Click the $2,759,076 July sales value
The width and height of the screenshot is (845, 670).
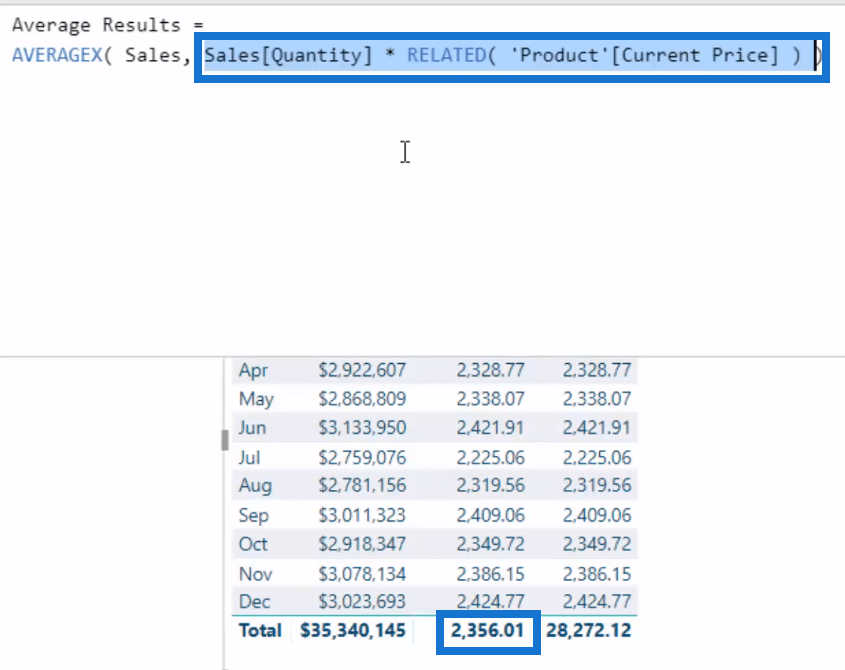[x=362, y=458]
